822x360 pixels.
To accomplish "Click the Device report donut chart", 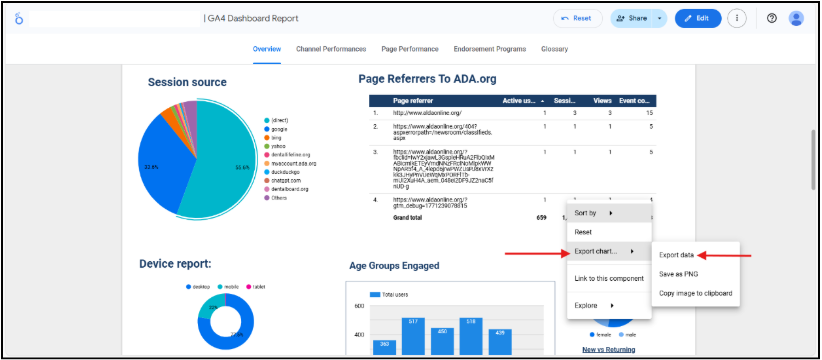I will (x=226, y=321).
